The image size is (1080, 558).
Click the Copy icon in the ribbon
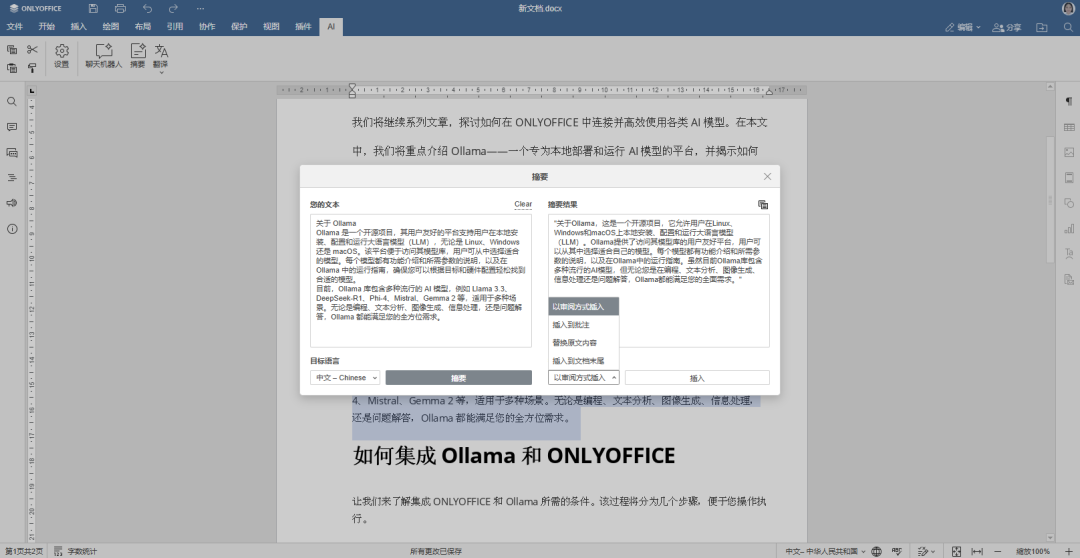tap(12, 50)
